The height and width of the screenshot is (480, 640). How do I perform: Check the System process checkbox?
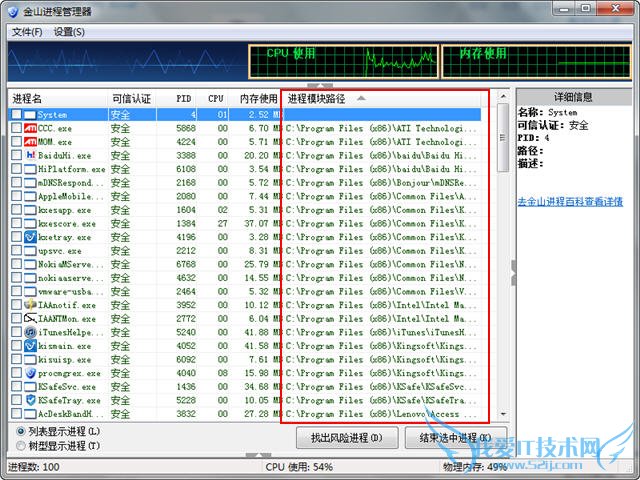16,114
